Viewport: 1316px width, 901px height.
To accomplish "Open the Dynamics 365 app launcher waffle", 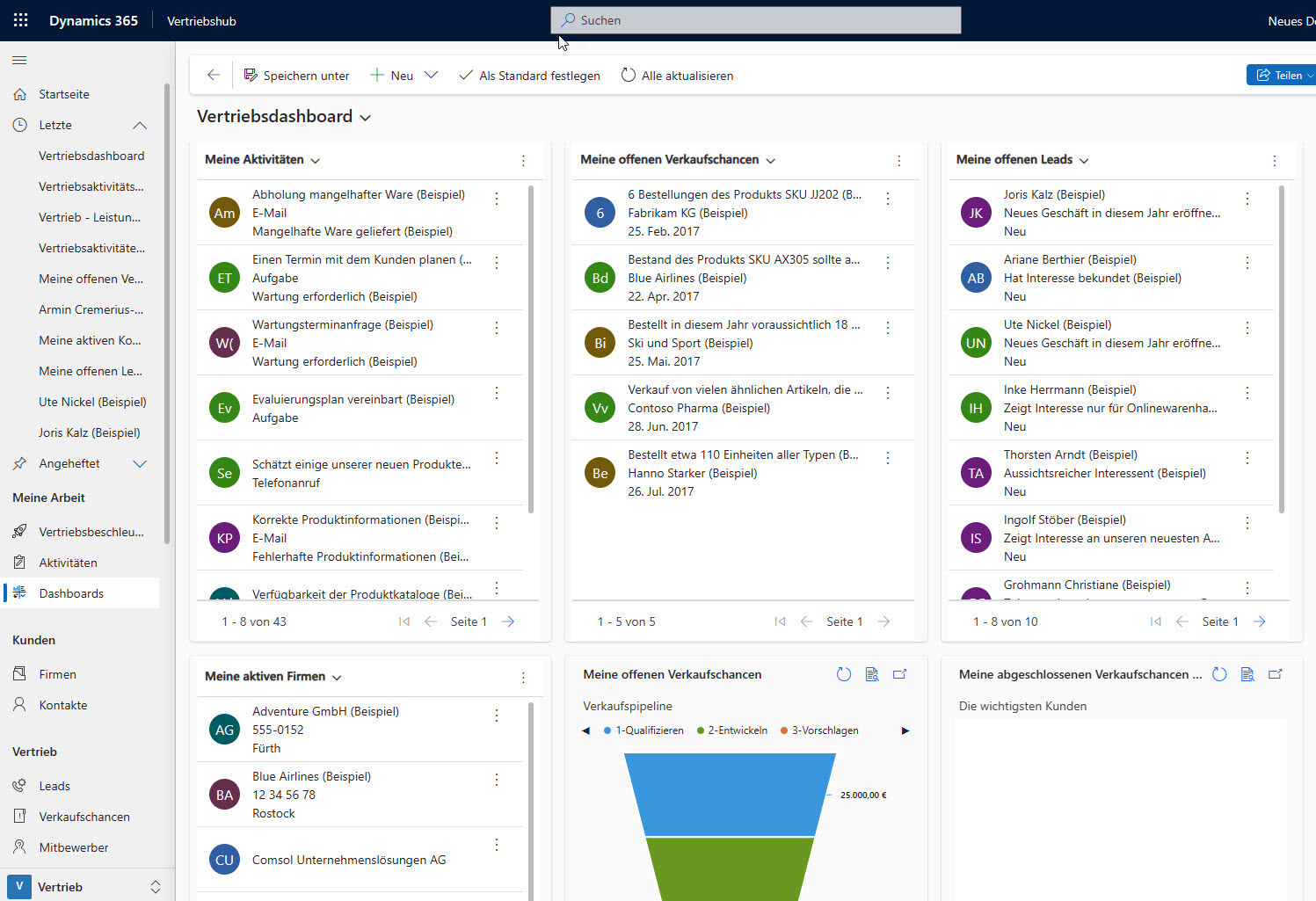I will coord(21,20).
